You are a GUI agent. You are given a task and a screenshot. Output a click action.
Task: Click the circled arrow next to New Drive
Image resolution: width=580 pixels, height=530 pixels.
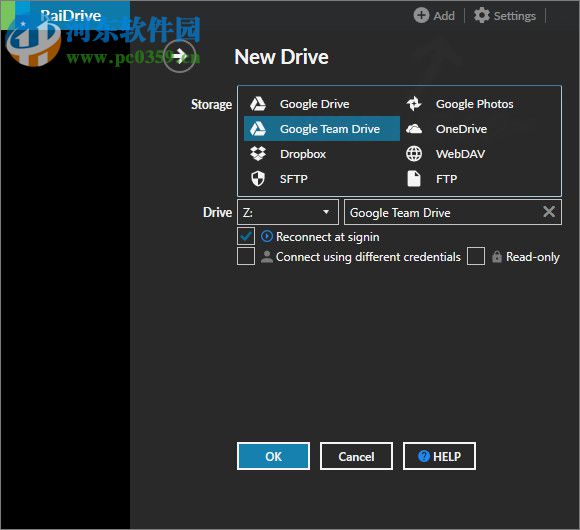click(180, 56)
